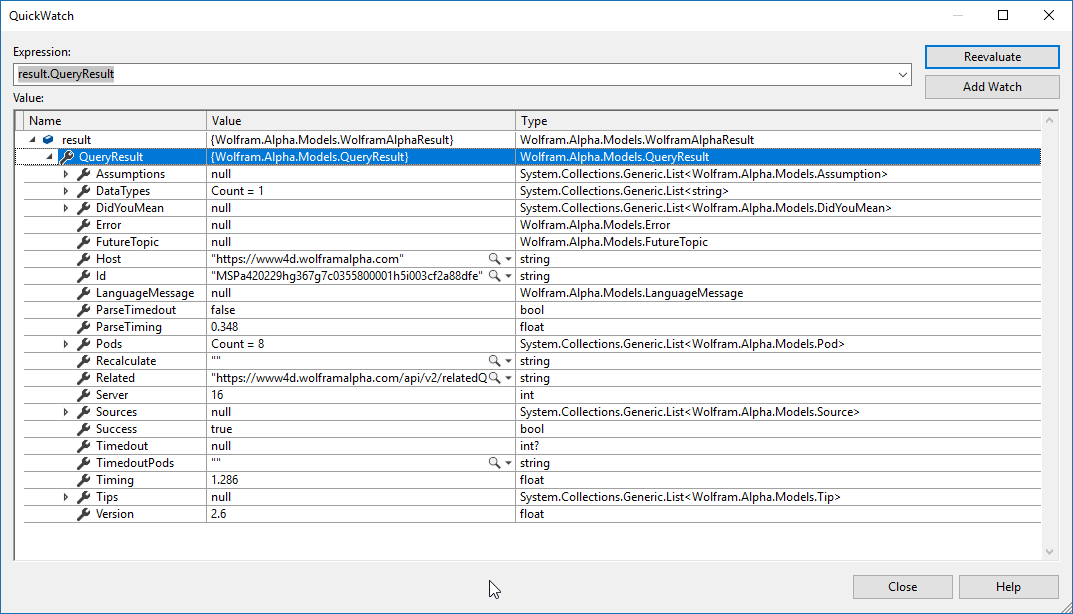The height and width of the screenshot is (614, 1073).
Task: Click the wrench icon beside Success
Action: 83,429
